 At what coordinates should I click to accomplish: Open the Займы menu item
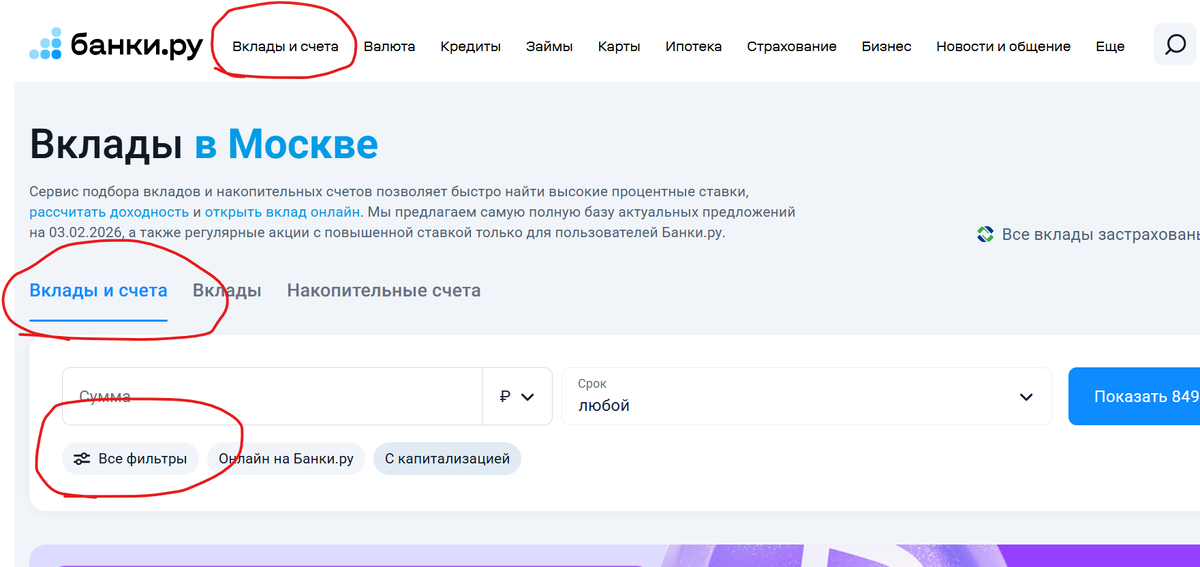pyautogui.click(x=549, y=46)
